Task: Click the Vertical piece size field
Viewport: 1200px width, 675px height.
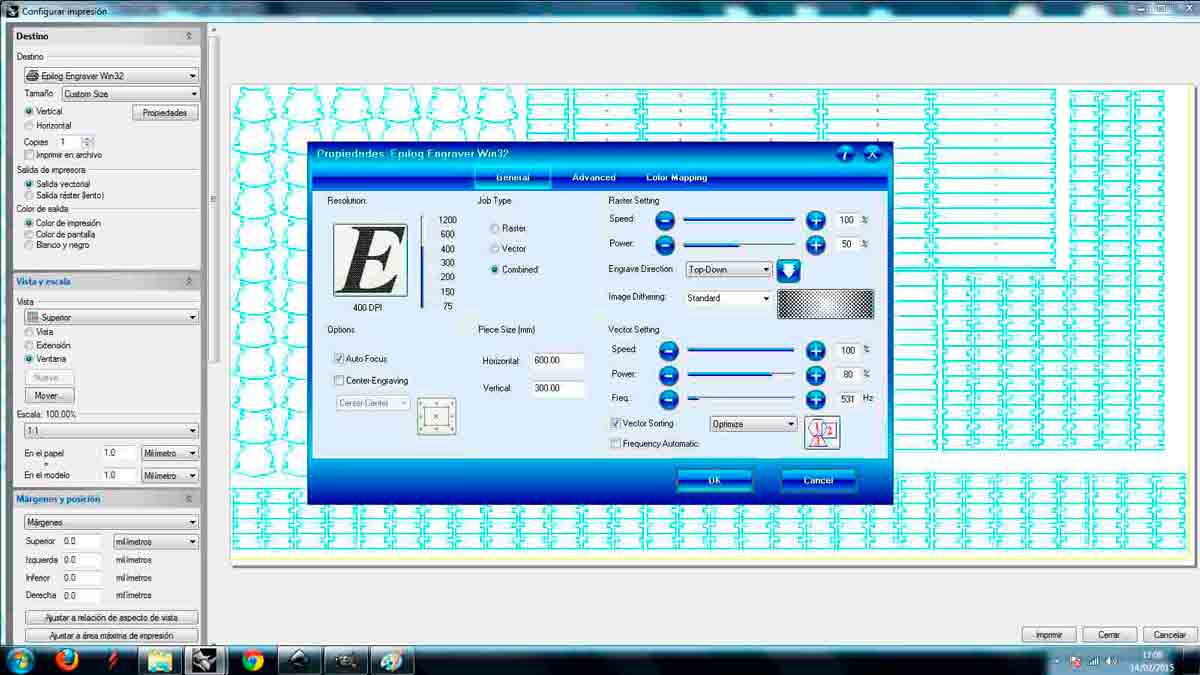Action: click(x=558, y=388)
